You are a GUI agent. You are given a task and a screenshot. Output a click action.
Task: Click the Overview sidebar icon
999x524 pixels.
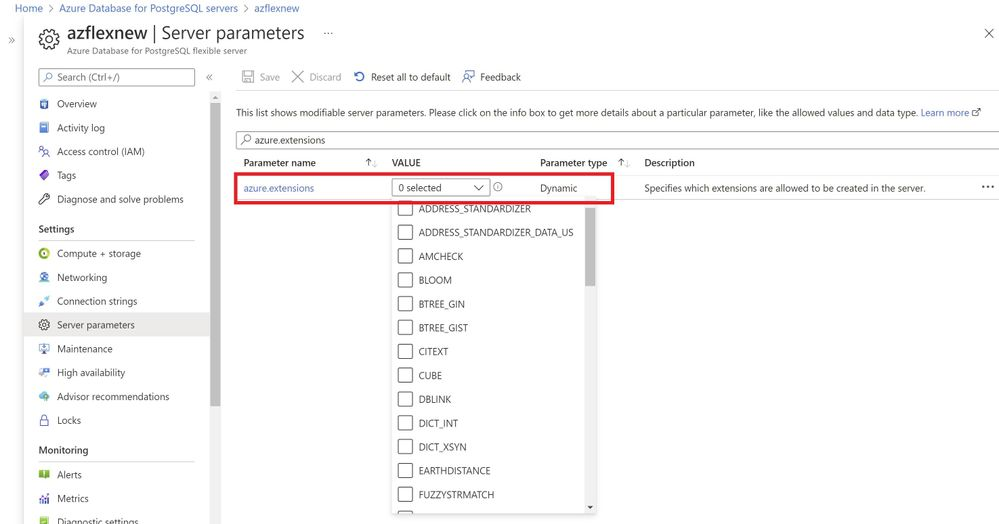(44, 104)
